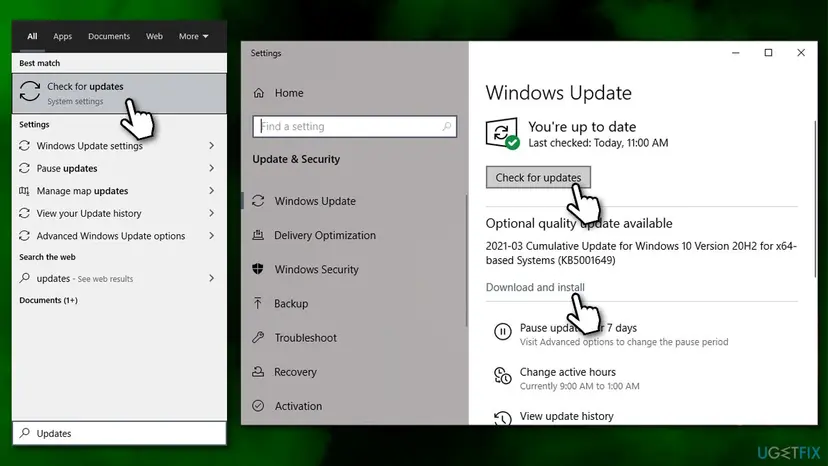Screen dimensions: 828x466
Task: Expand Advanced Windows Update options chevron
Action: tap(211, 236)
